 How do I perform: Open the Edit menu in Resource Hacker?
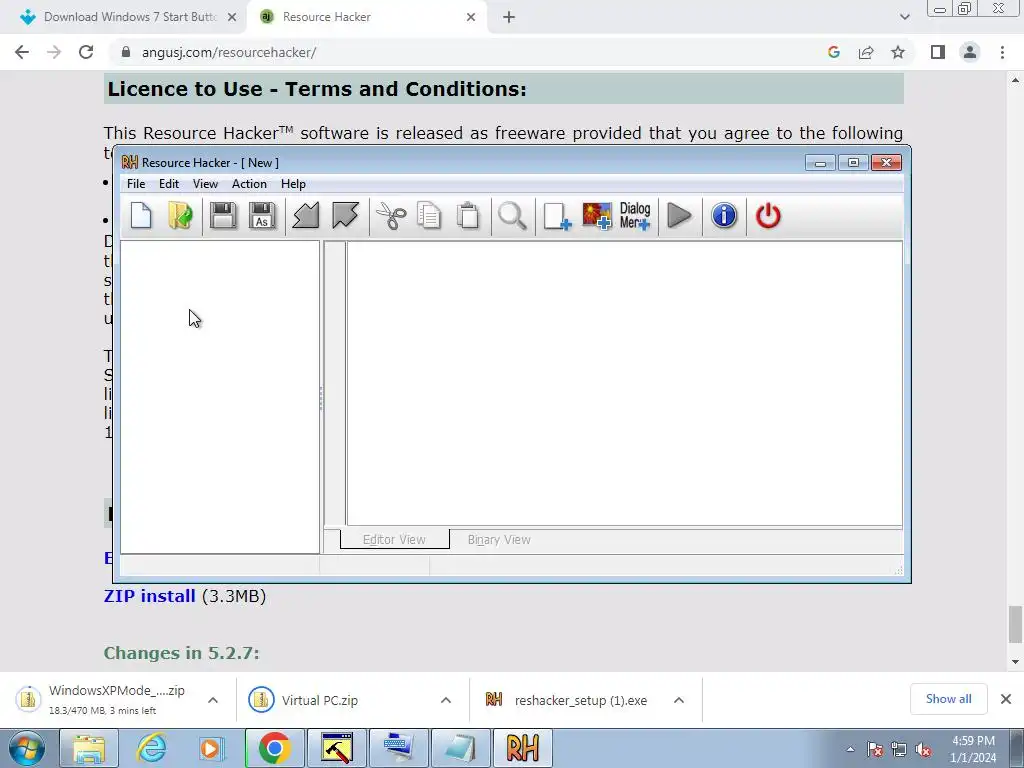[x=168, y=184]
